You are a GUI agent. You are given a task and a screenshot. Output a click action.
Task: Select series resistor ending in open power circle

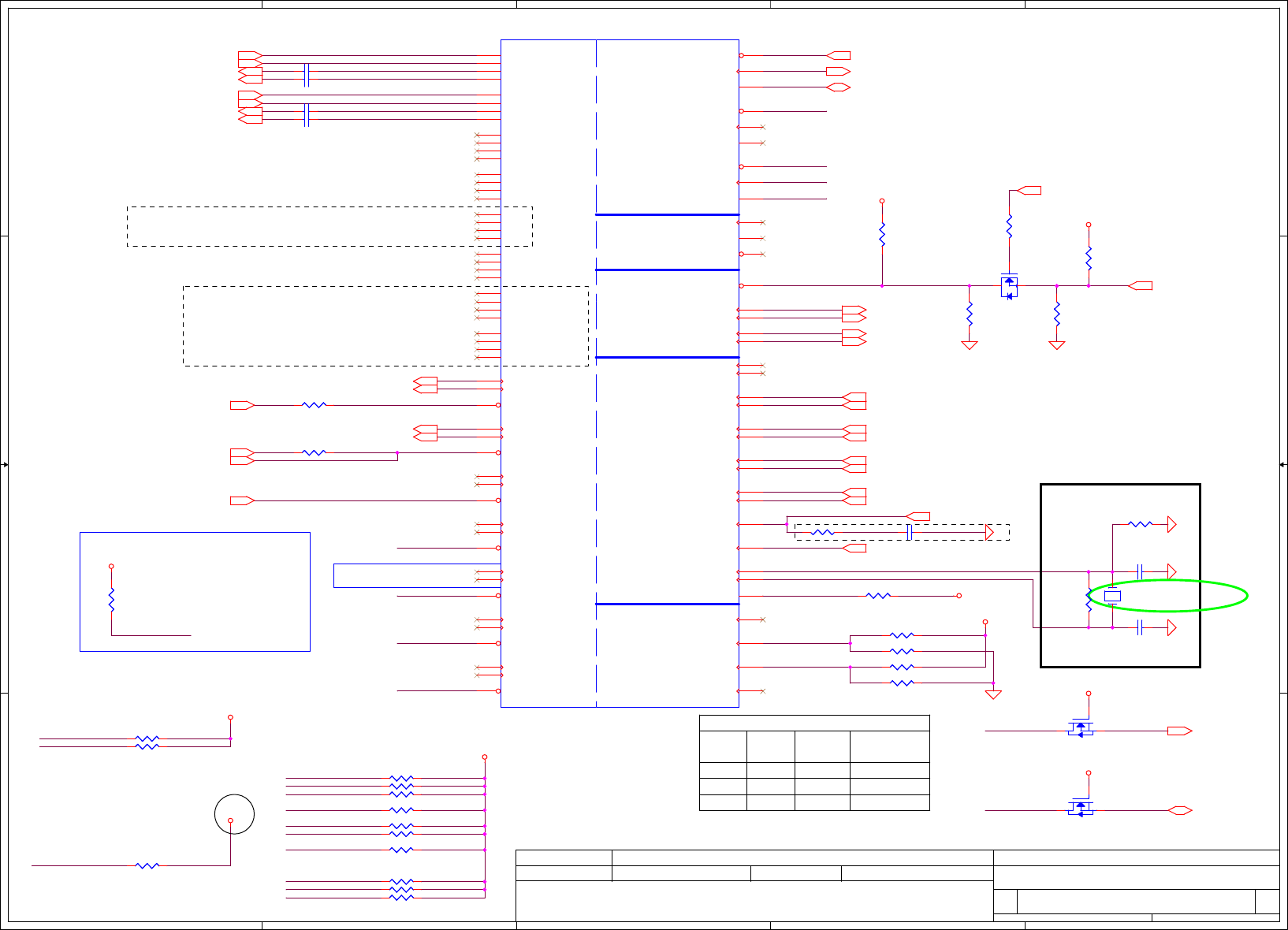coord(878,596)
